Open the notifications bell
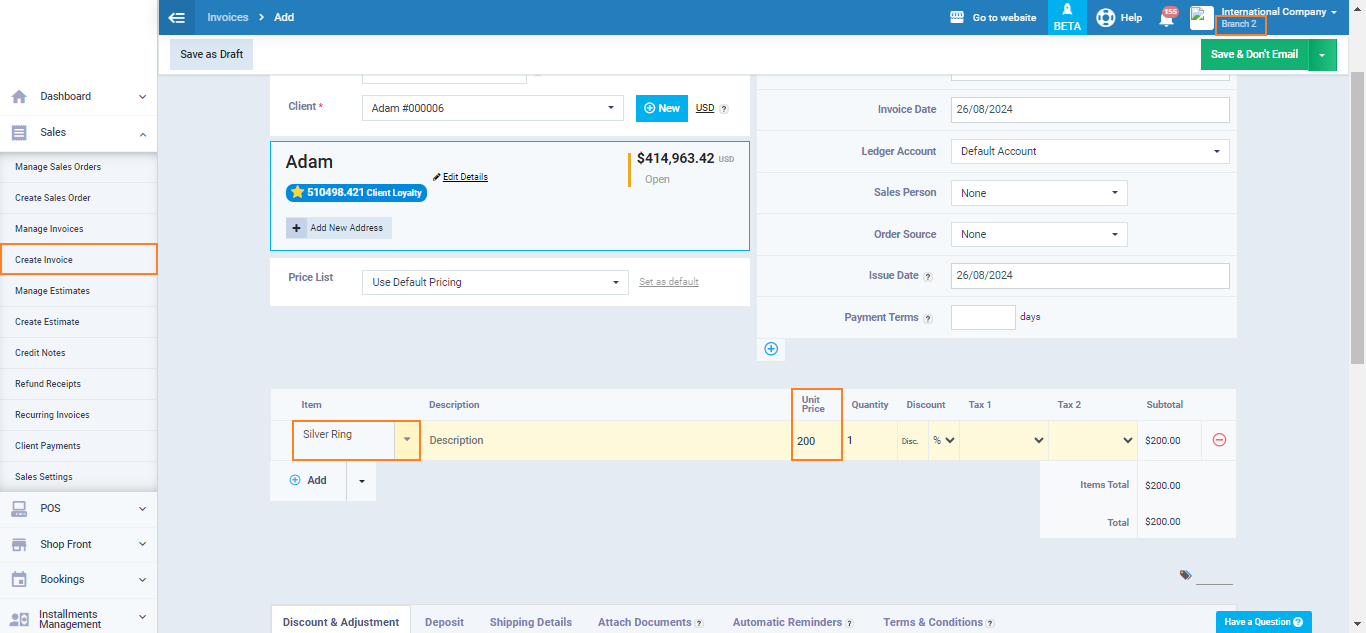The image size is (1366, 633). click(1166, 18)
